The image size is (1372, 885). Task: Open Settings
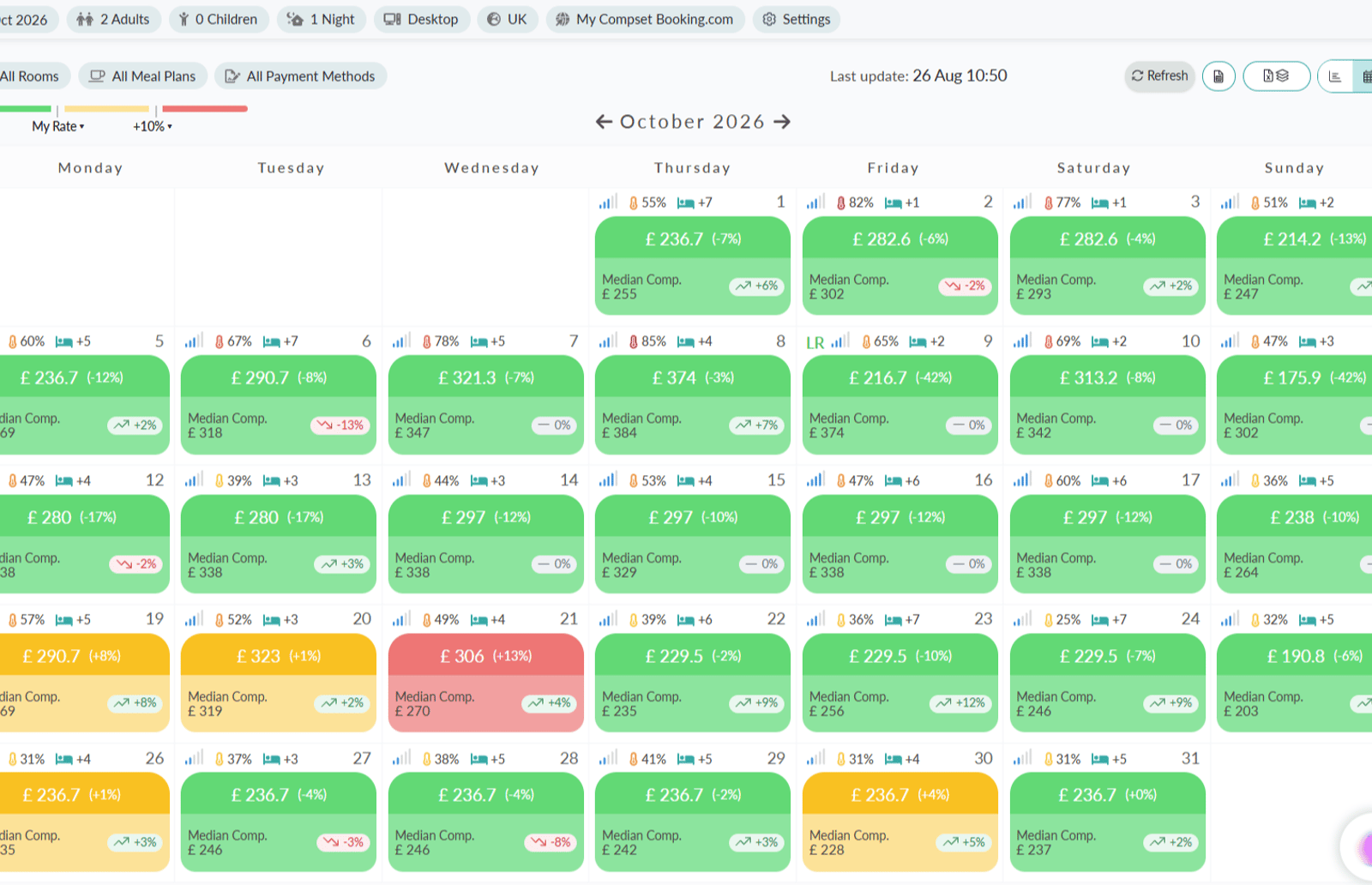click(797, 19)
